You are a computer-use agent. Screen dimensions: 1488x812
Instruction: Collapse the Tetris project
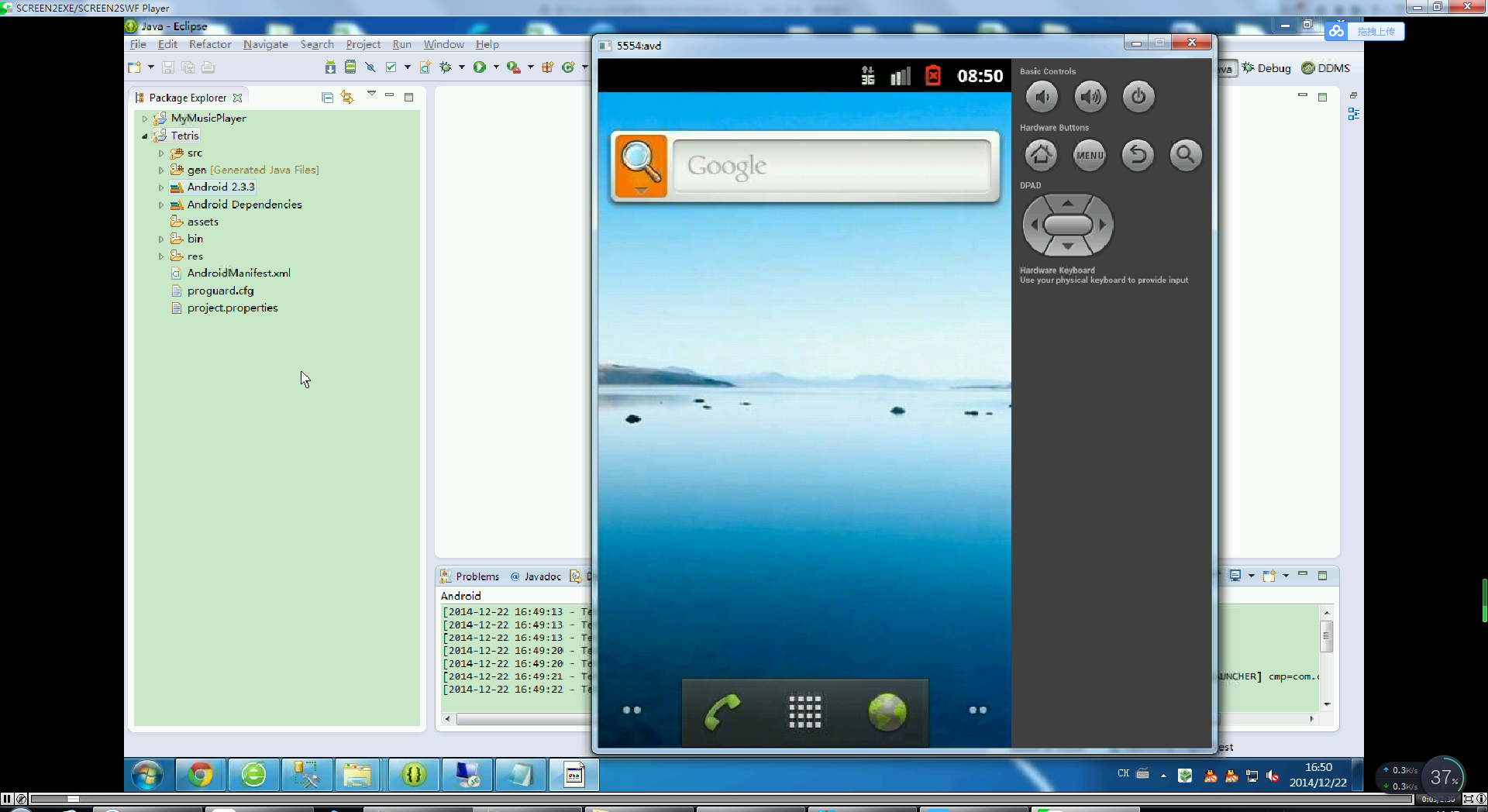pyautogui.click(x=145, y=136)
